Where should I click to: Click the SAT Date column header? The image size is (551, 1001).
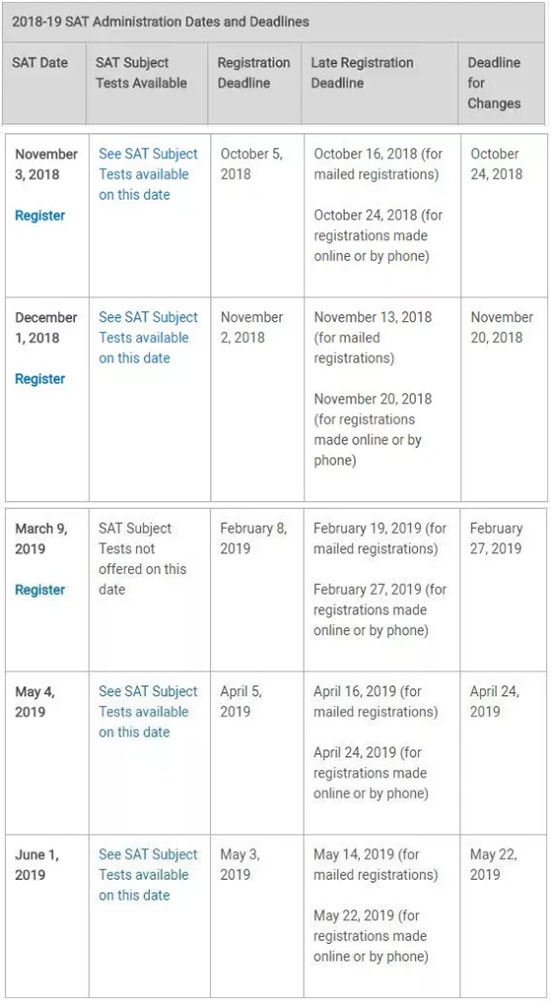tap(40, 63)
